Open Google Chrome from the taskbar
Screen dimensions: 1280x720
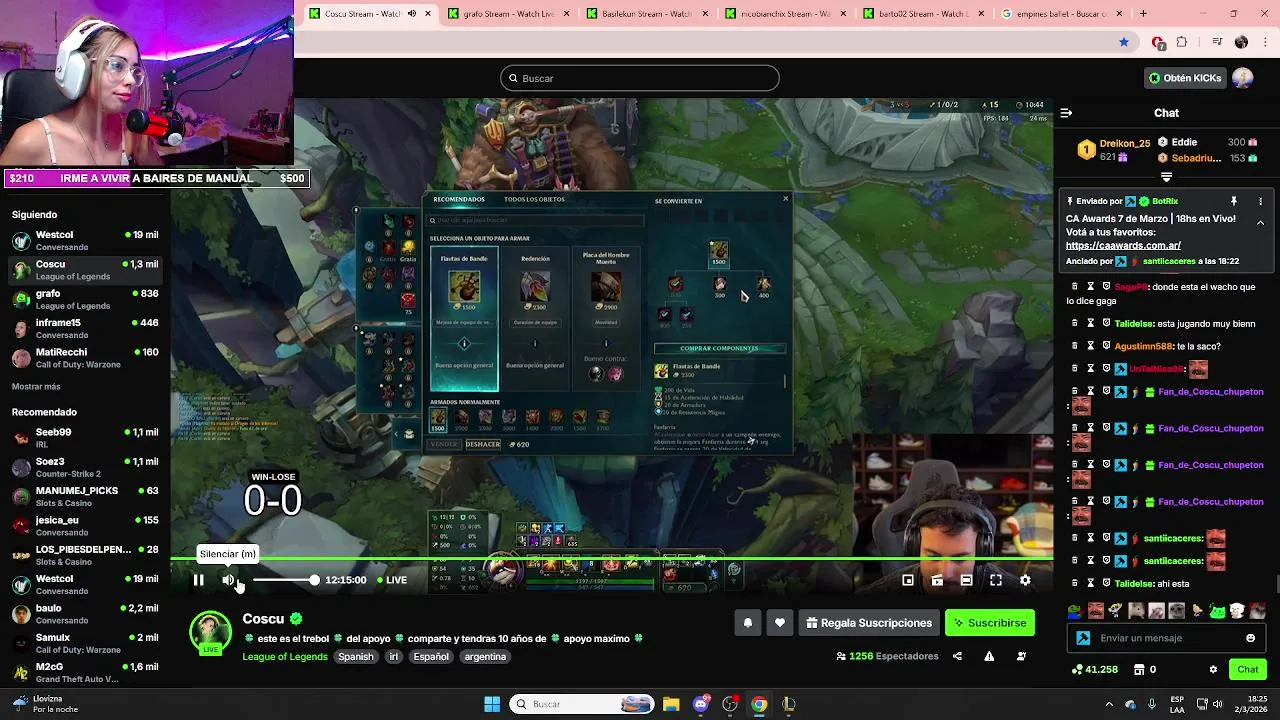[759, 704]
